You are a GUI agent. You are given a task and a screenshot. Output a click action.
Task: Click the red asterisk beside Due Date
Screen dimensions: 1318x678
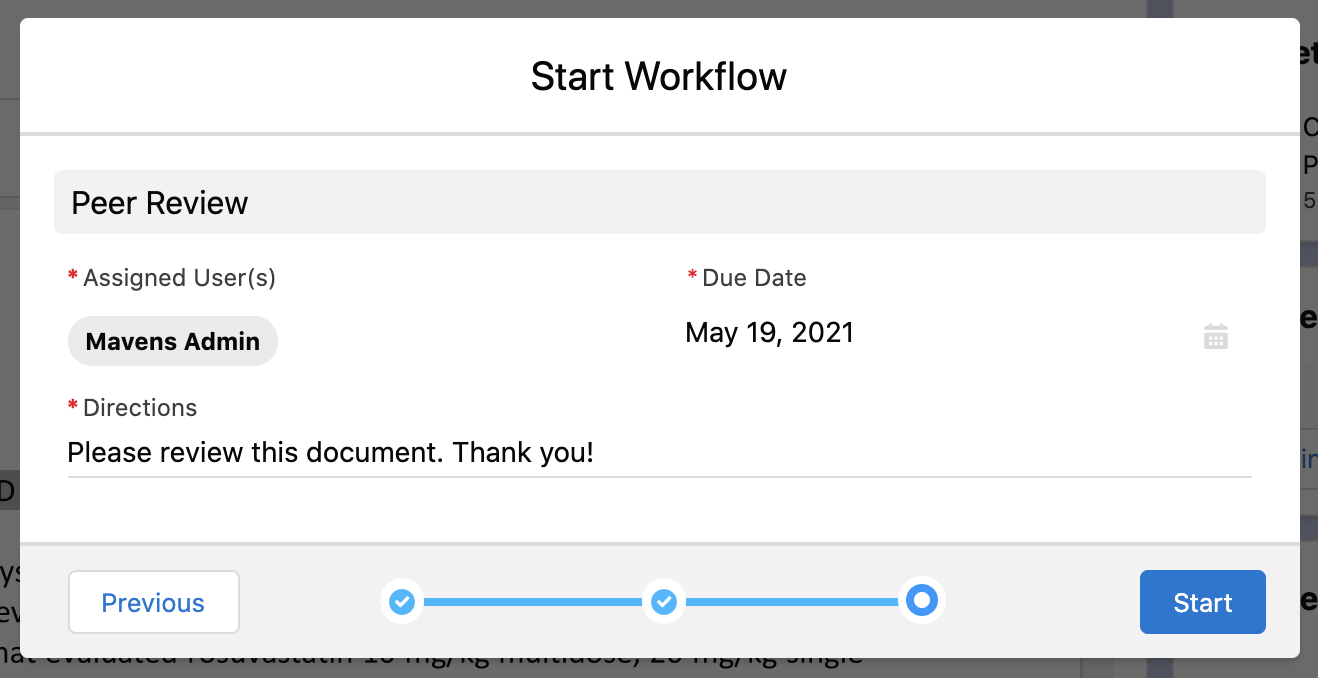click(x=692, y=277)
